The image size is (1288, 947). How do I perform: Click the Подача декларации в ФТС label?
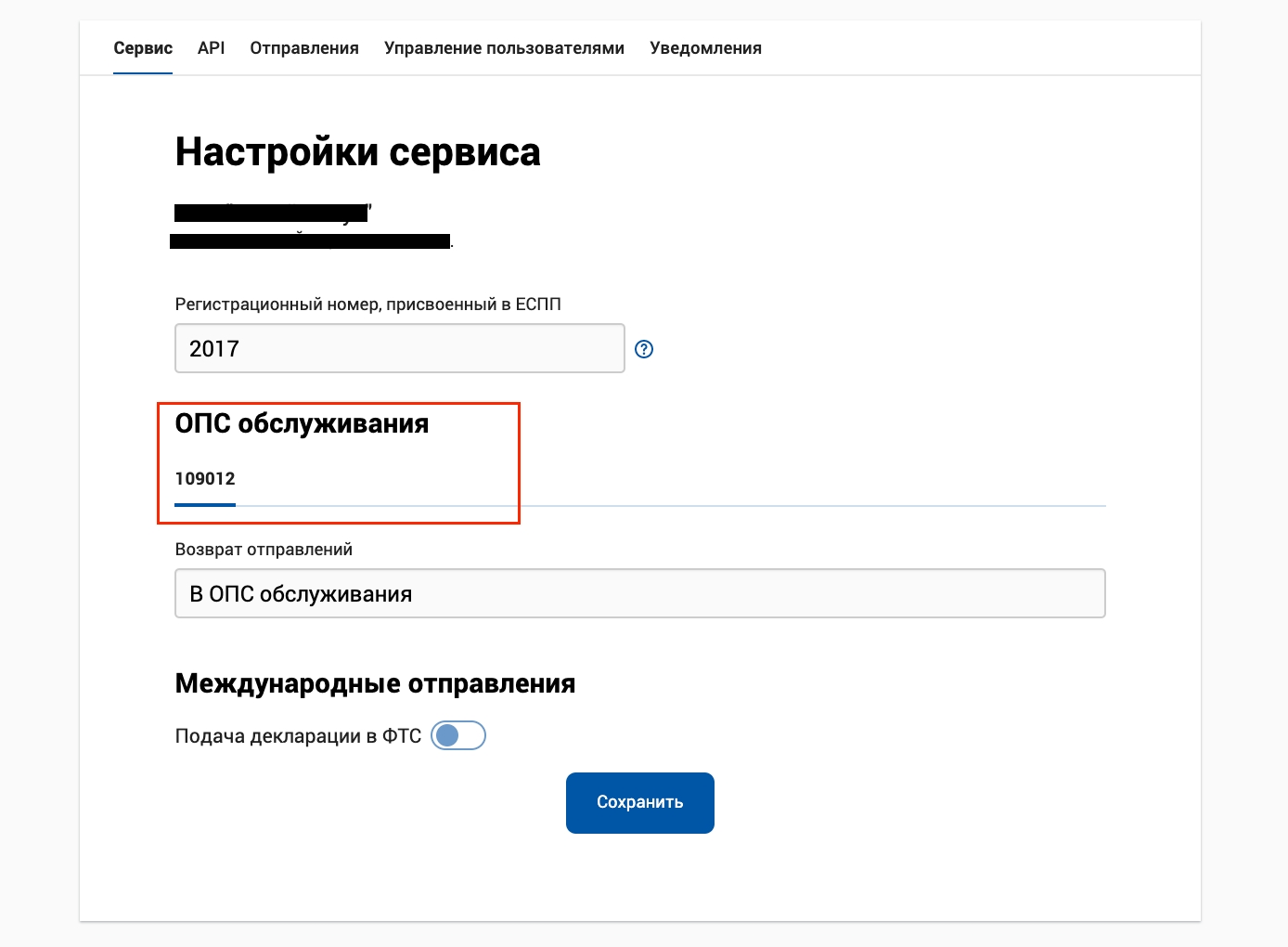(298, 736)
